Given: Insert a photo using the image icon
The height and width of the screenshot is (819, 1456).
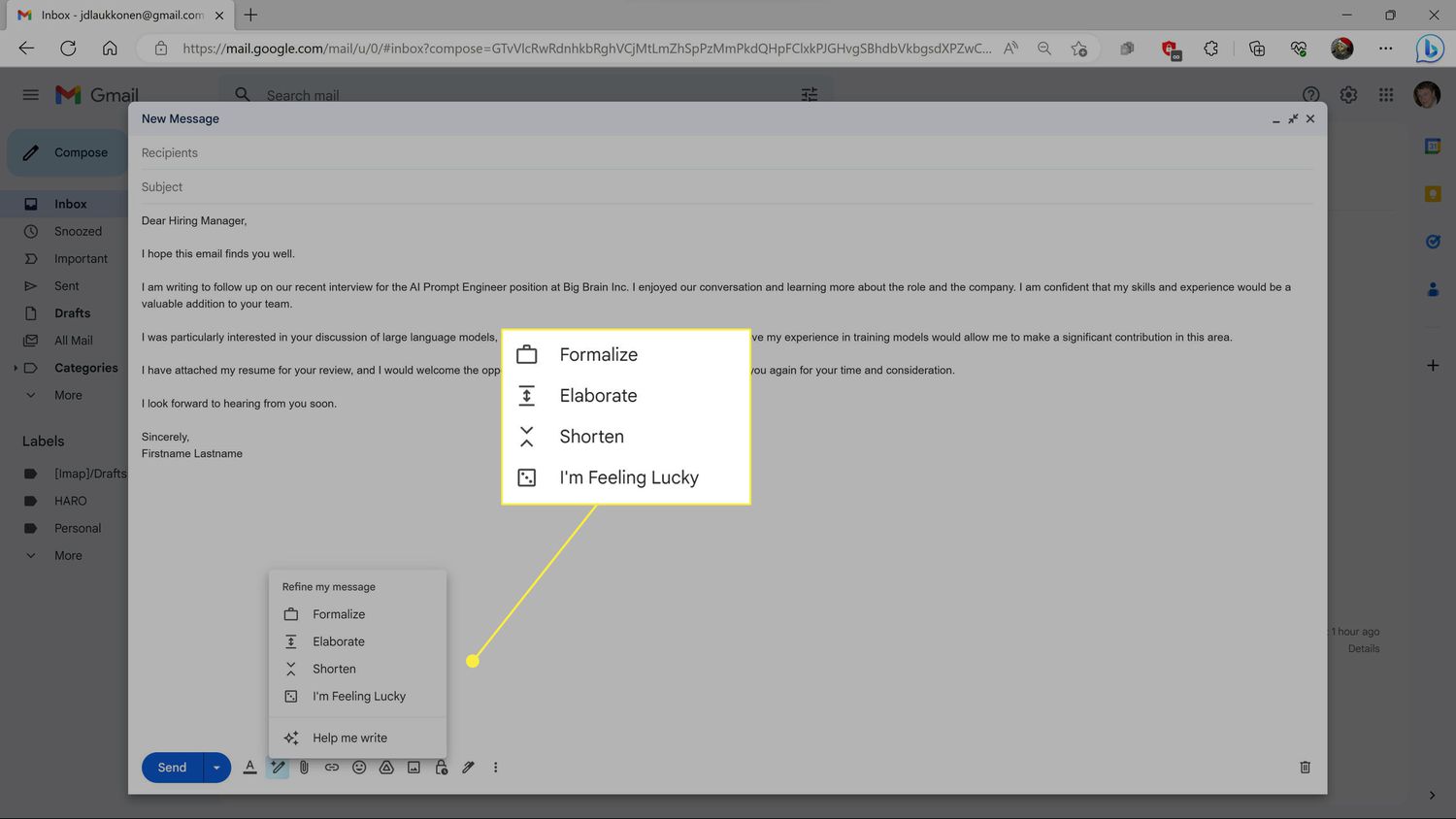Looking at the screenshot, I should [x=414, y=768].
